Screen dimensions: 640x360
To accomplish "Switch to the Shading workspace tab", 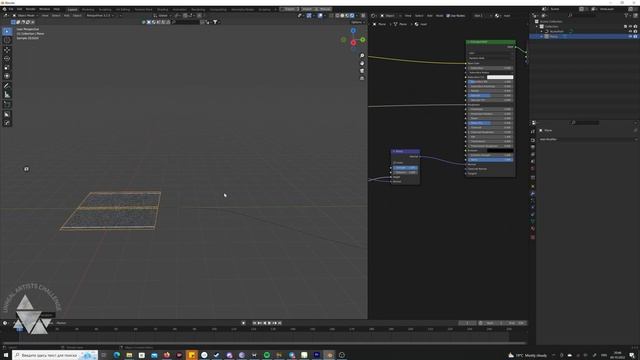I will tap(162, 9).
